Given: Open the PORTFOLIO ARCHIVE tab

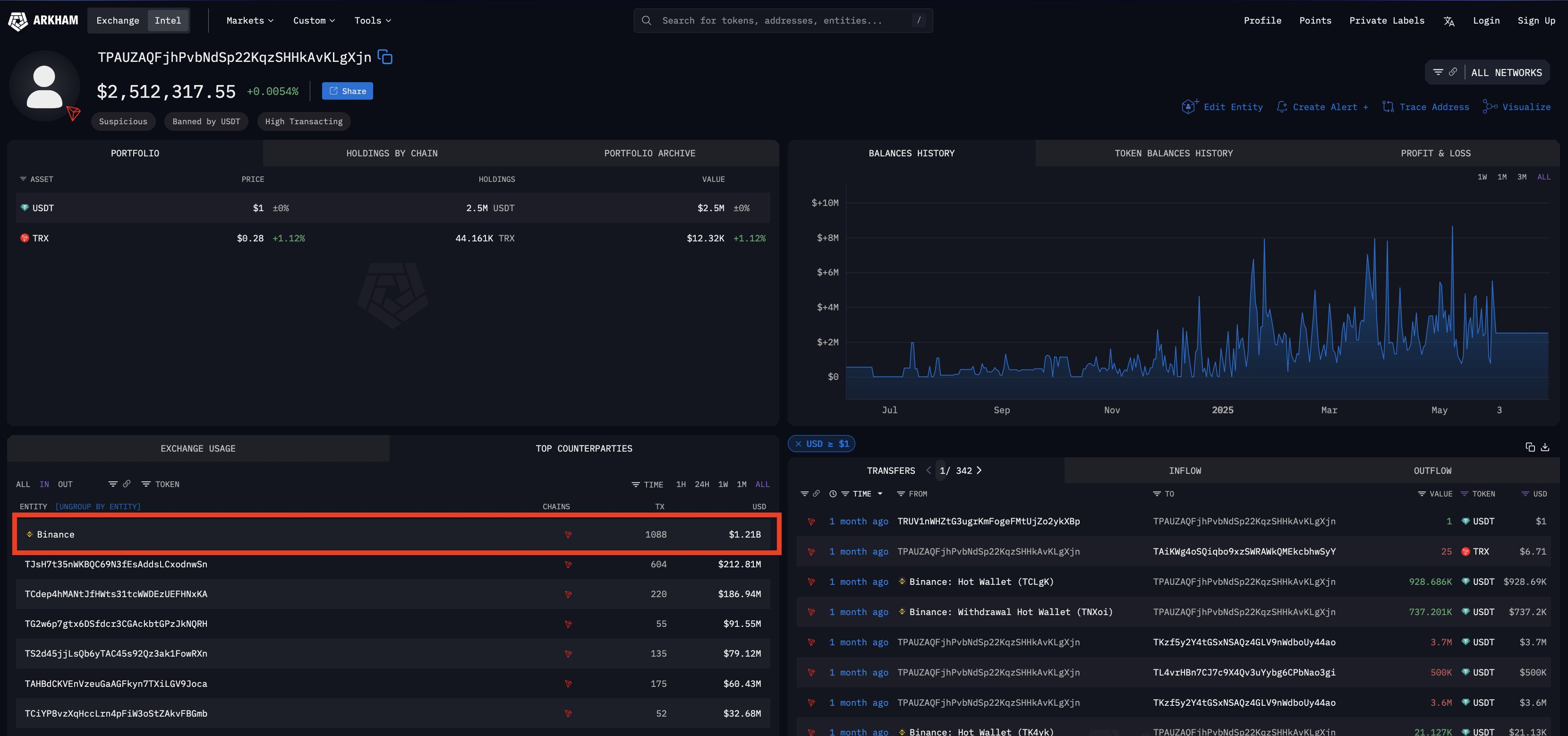Looking at the screenshot, I should [x=649, y=153].
